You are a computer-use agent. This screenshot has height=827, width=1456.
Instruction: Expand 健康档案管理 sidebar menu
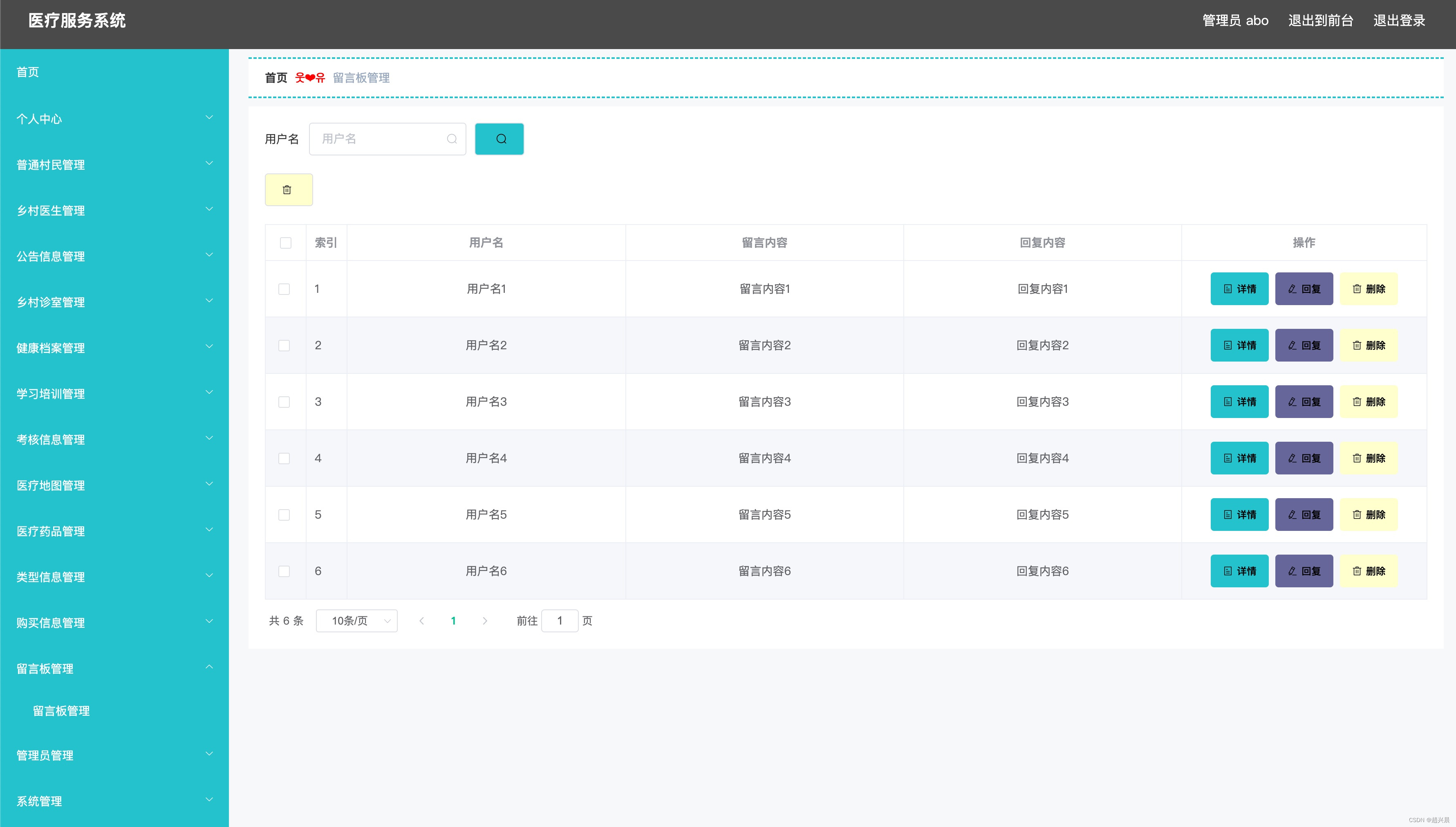pos(114,348)
